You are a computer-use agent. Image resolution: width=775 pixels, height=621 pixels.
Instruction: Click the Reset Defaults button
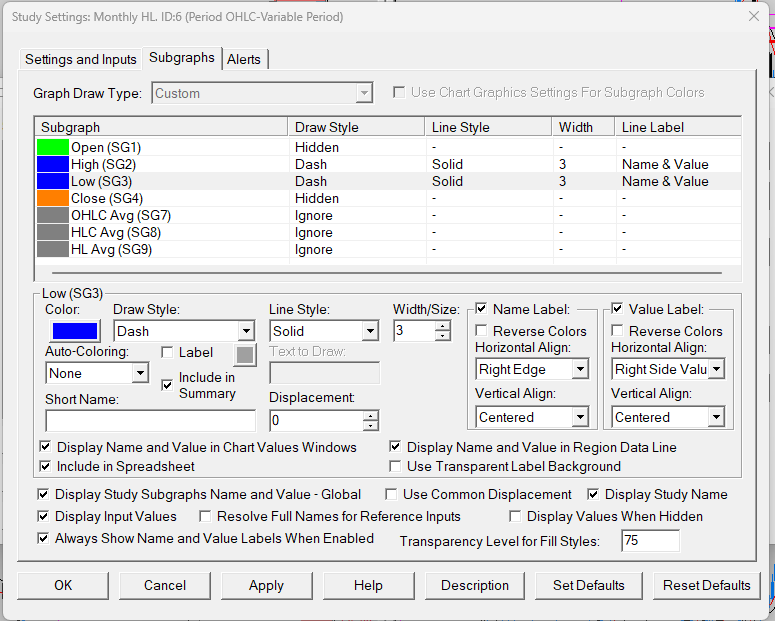[706, 585]
